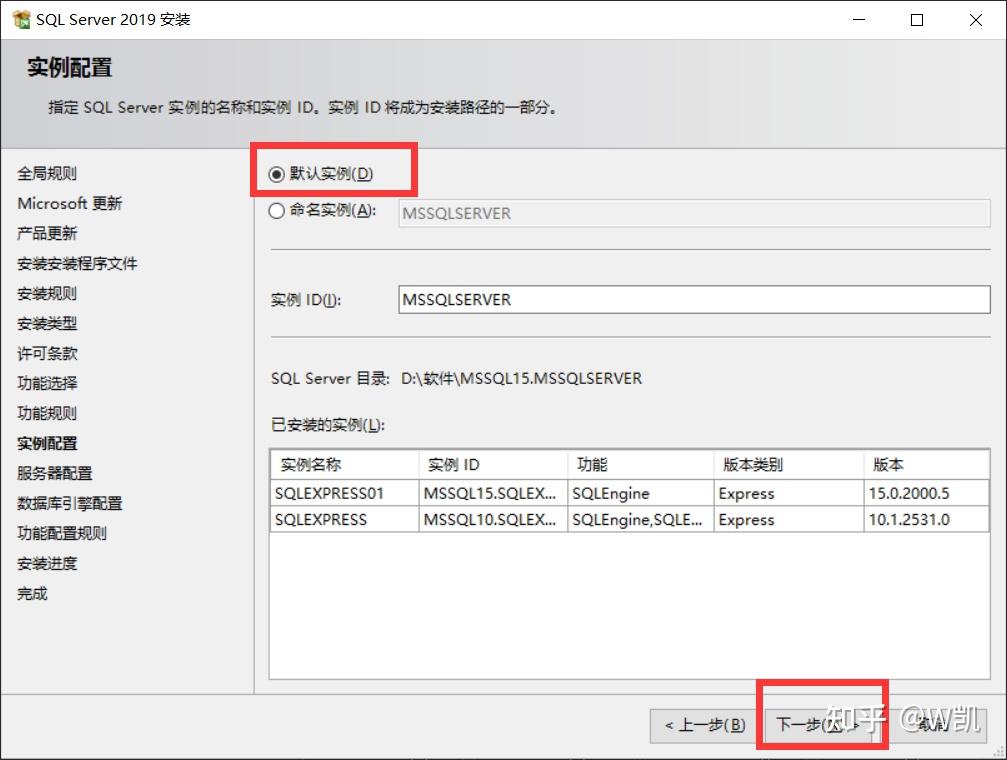Click version 10.1.2531.0 cell

(x=926, y=520)
